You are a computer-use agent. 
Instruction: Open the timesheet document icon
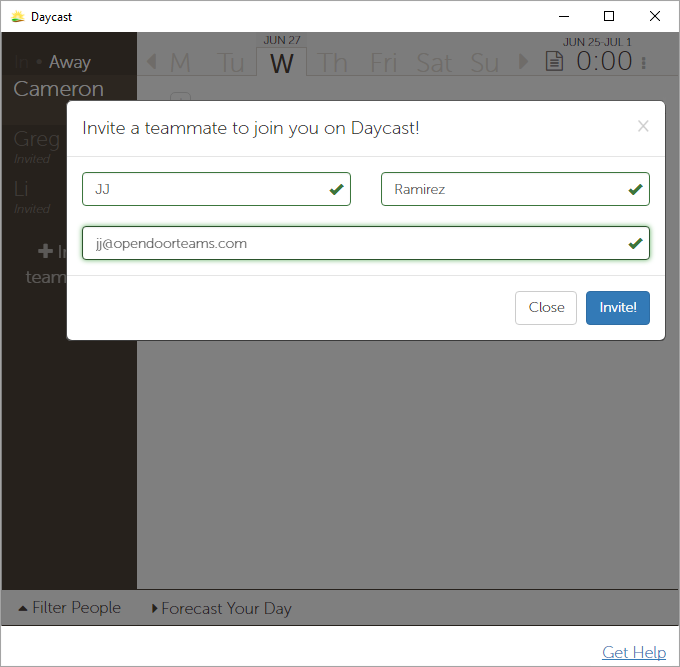pos(554,61)
